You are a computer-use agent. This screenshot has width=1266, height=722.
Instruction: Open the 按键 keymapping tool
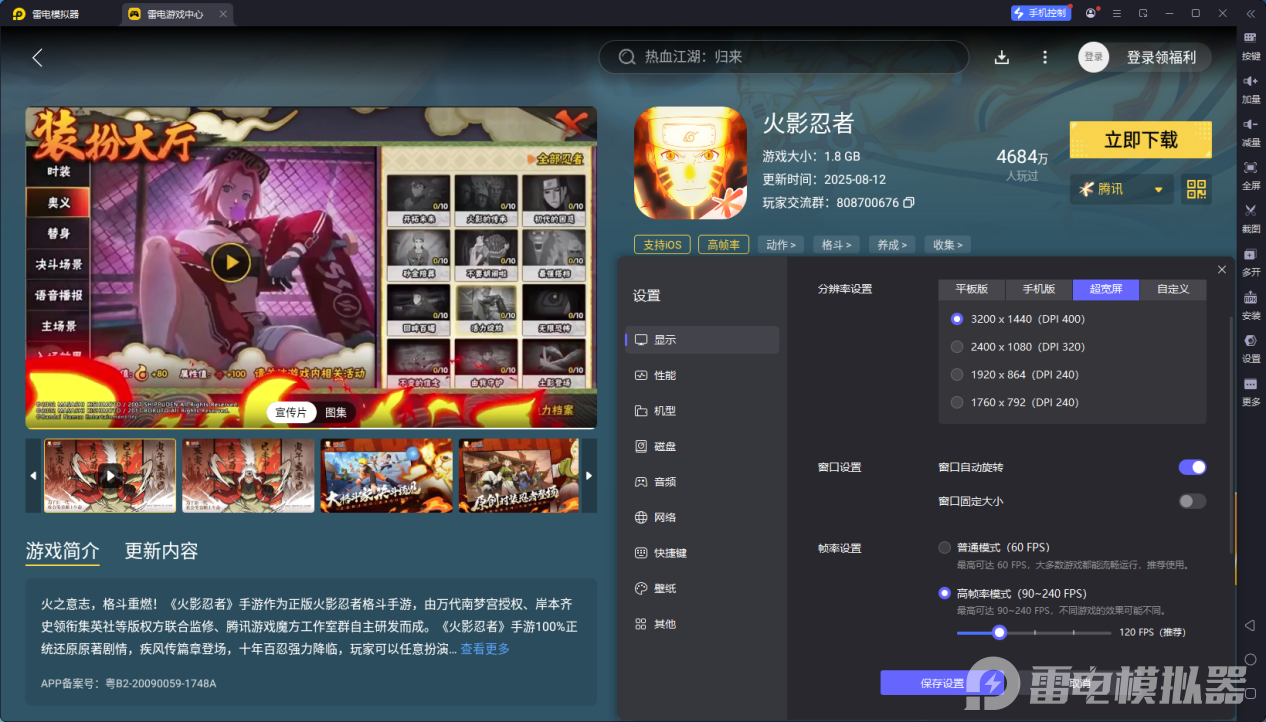tap(1250, 45)
